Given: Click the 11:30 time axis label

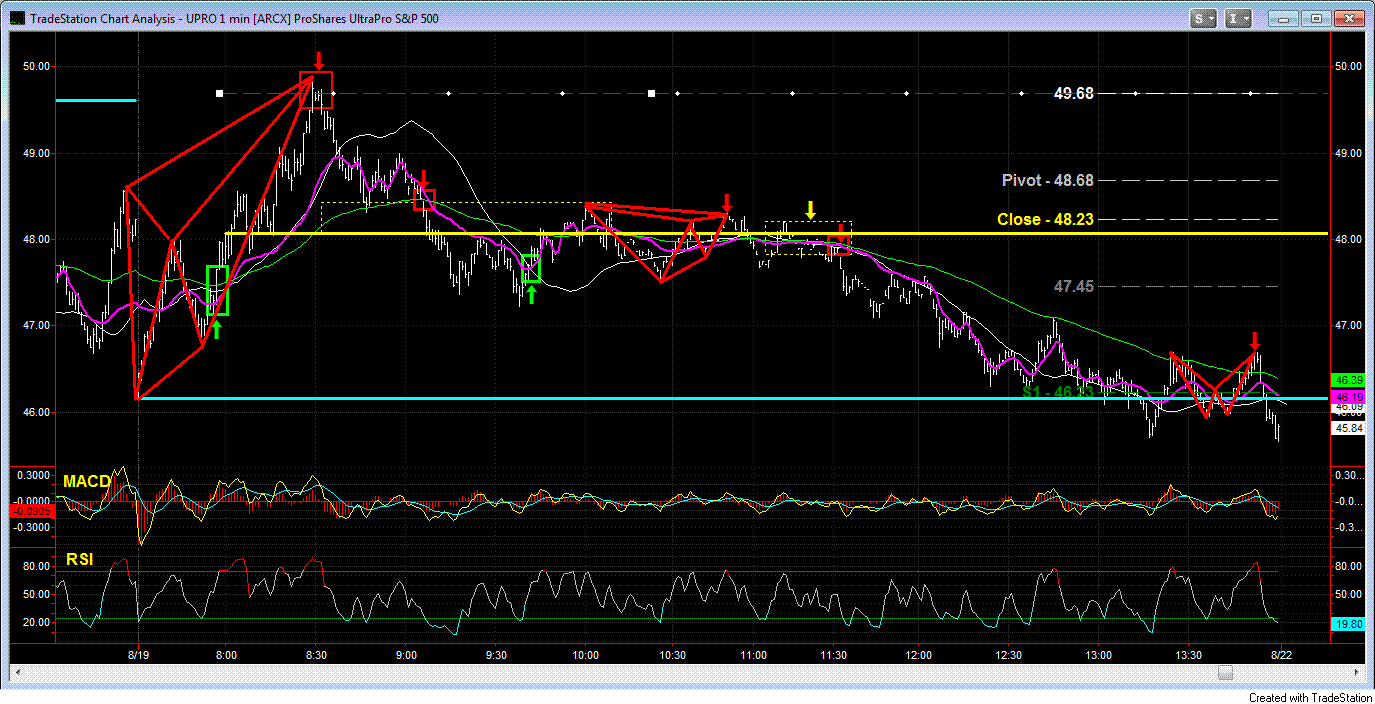Looking at the screenshot, I should [834, 656].
